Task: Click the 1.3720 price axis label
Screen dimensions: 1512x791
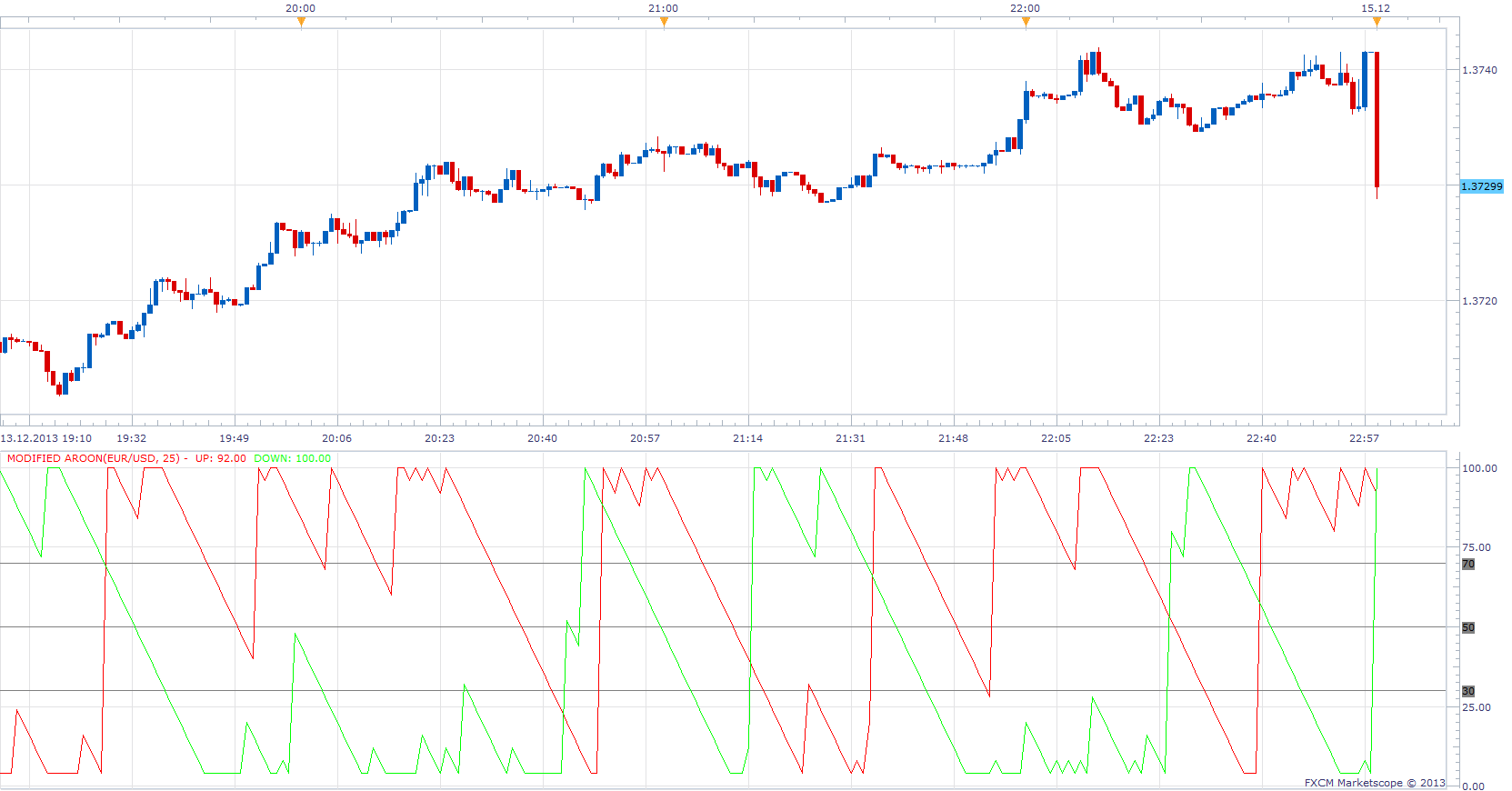Action: tap(1479, 301)
